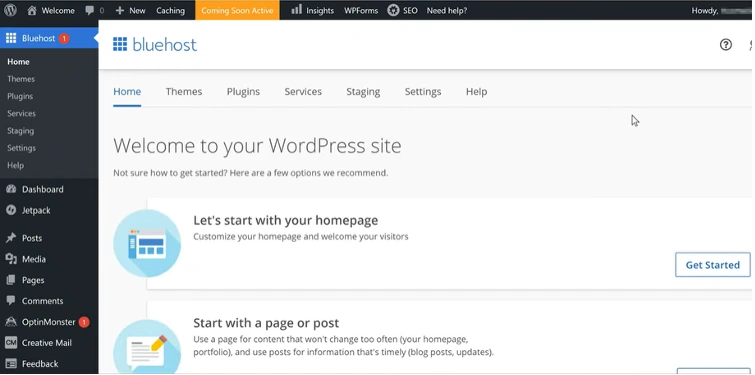This screenshot has height=375, width=755.
Task: Click Welcome to your WordPress site heading
Action: click(257, 146)
